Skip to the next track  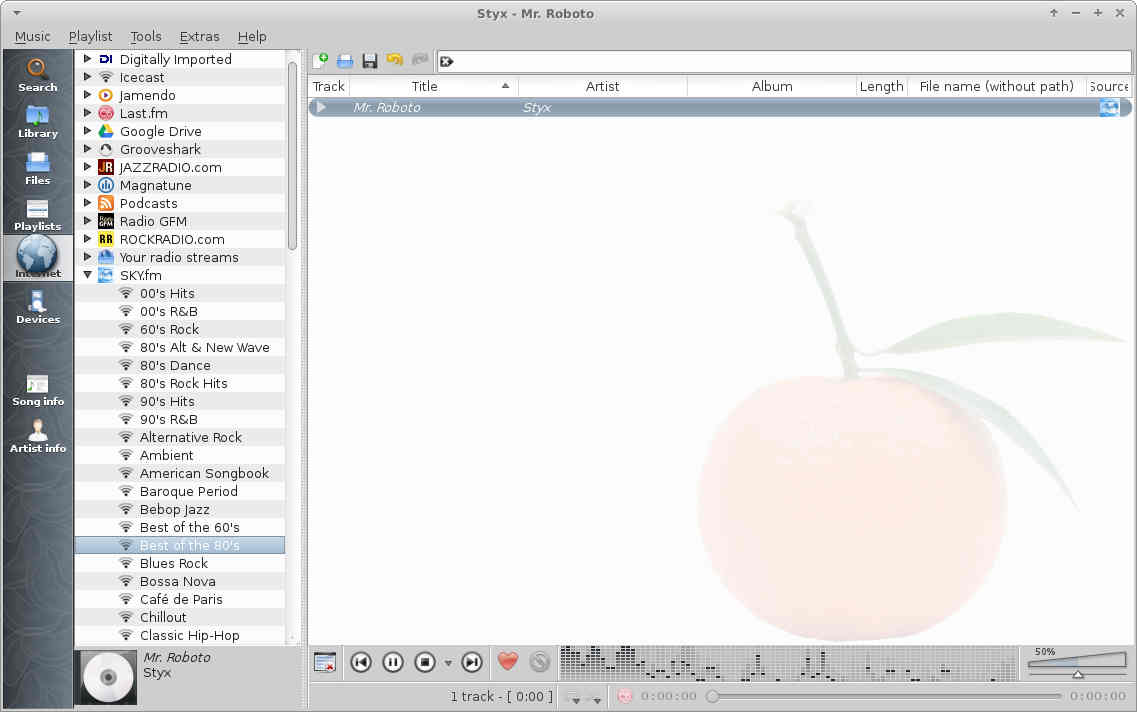coord(471,662)
